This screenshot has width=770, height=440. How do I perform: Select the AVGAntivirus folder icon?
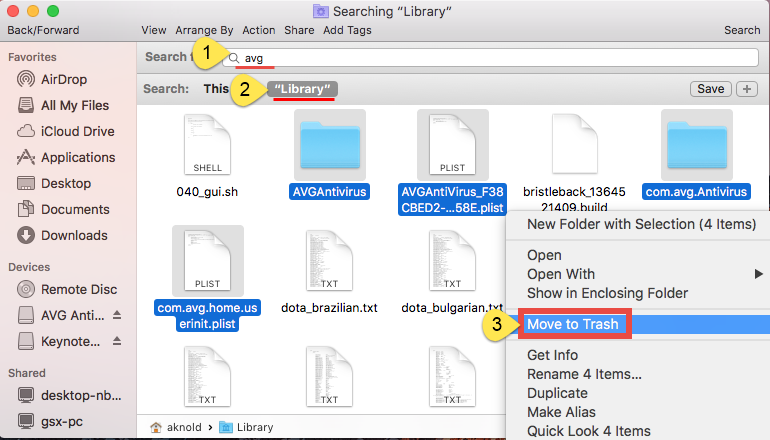[329, 144]
